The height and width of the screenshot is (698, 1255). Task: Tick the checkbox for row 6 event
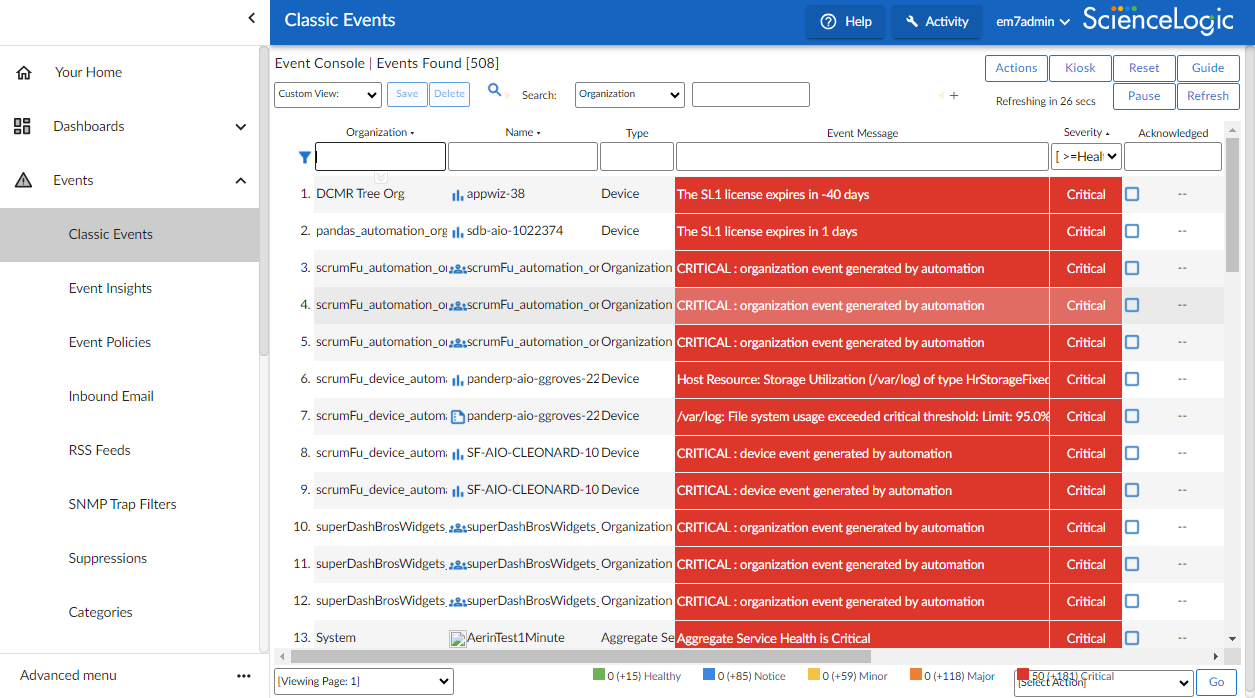click(1132, 380)
